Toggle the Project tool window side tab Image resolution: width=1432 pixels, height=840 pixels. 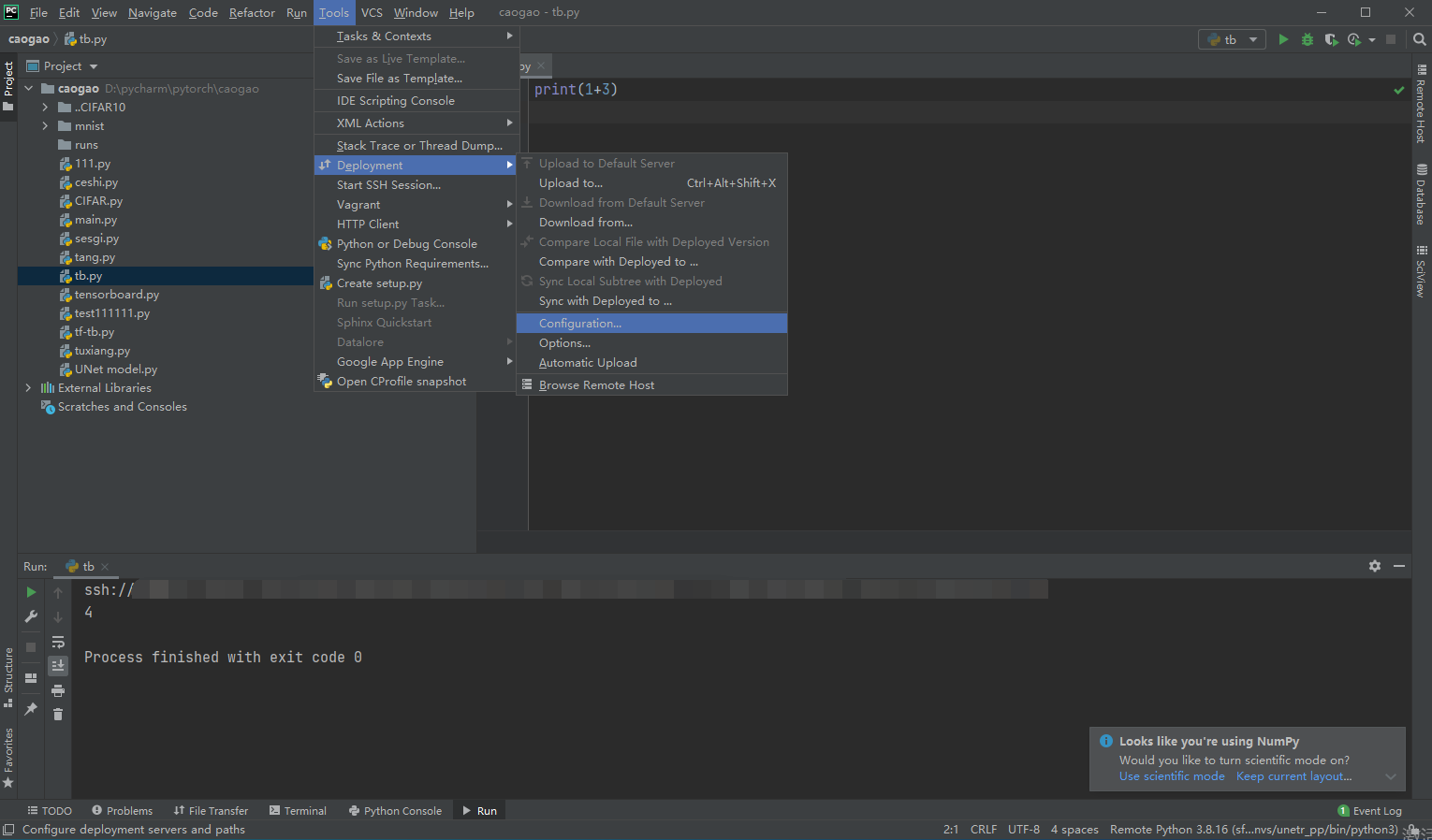point(8,85)
